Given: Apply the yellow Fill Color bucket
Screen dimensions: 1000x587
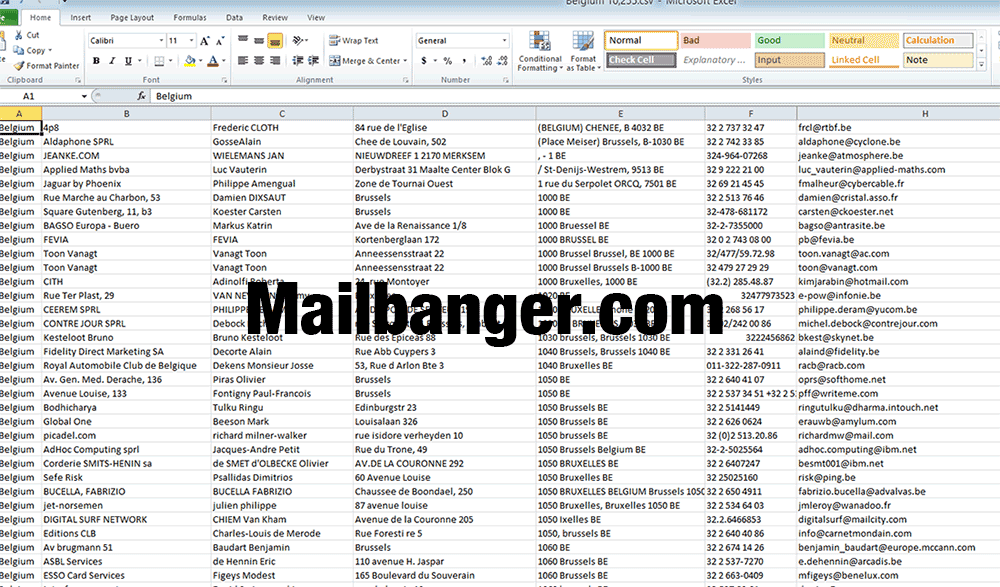Looking at the screenshot, I should coord(189,61).
